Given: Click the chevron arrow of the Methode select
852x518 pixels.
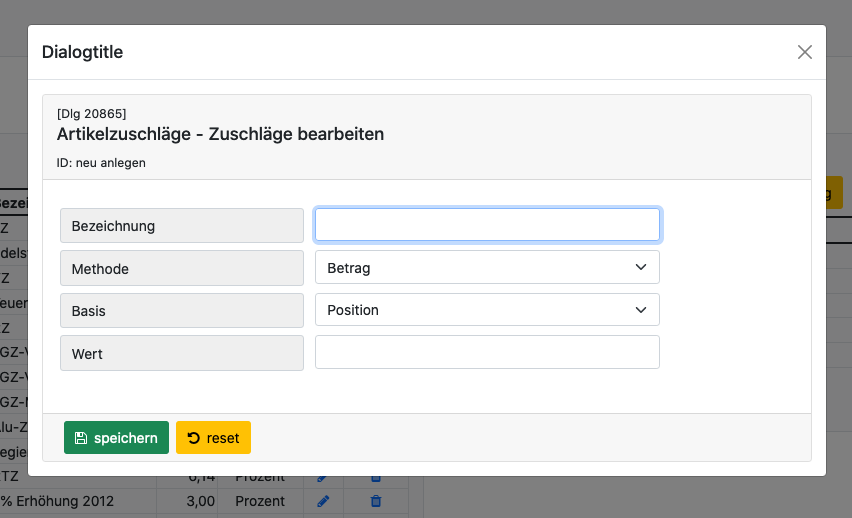Looking at the screenshot, I should pos(641,268).
